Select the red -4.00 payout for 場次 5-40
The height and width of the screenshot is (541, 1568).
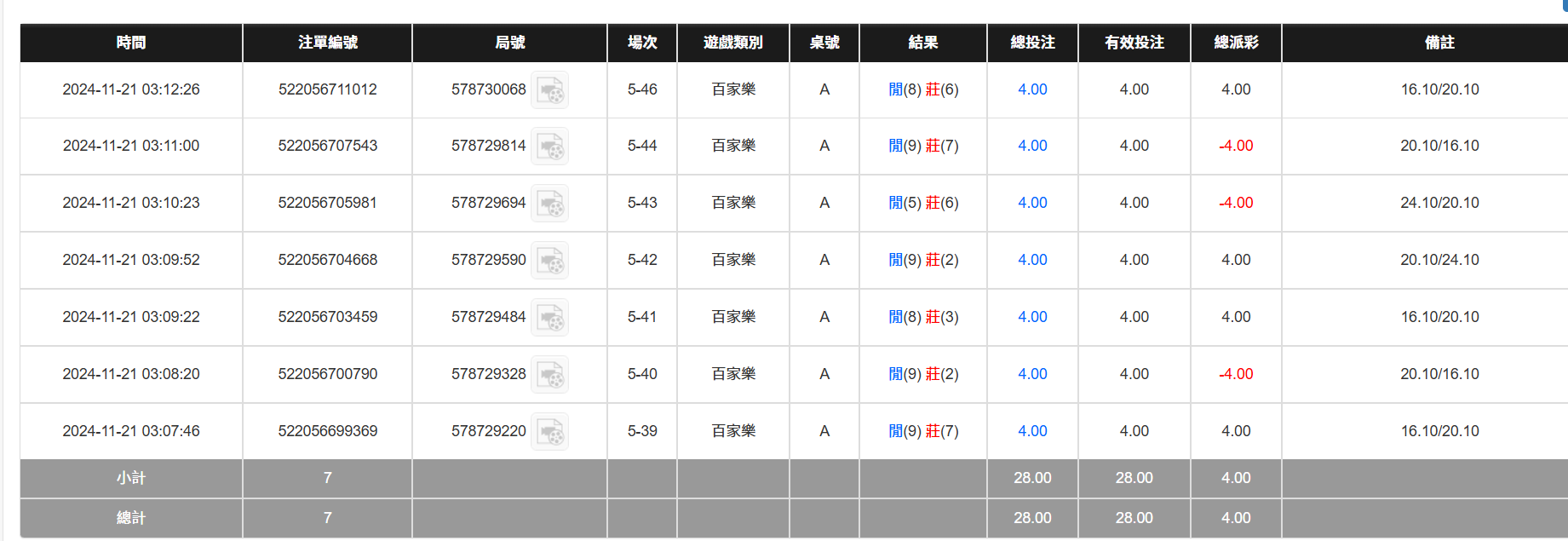pos(1236,374)
